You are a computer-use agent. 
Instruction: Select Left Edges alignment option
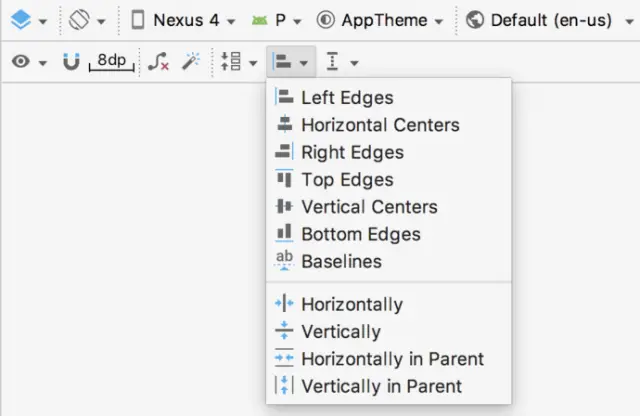347,98
